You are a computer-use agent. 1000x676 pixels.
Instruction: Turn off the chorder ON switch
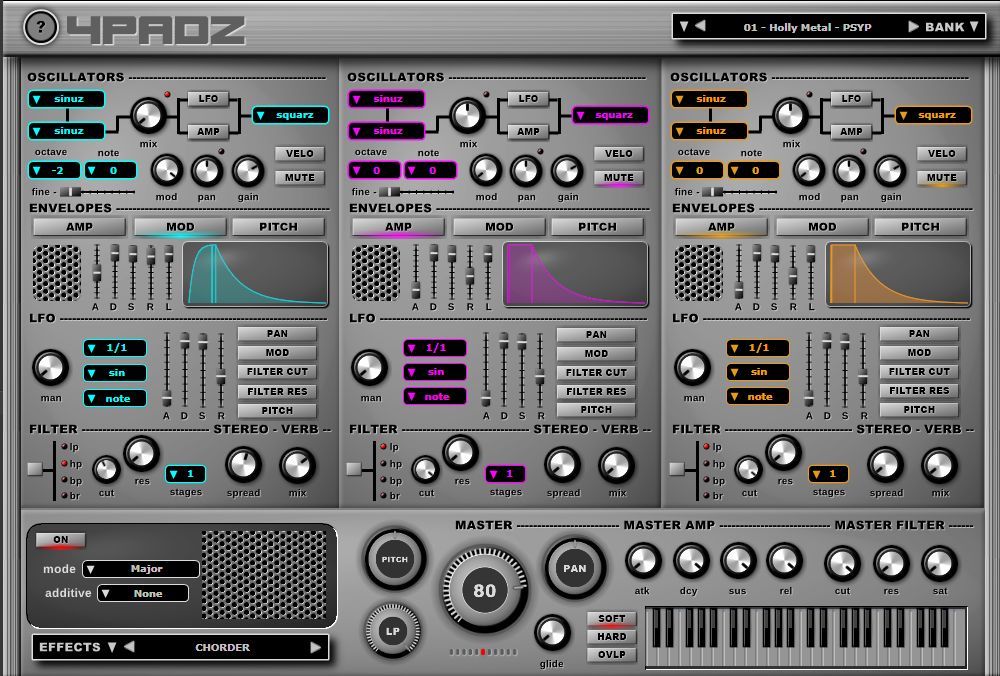(61, 540)
